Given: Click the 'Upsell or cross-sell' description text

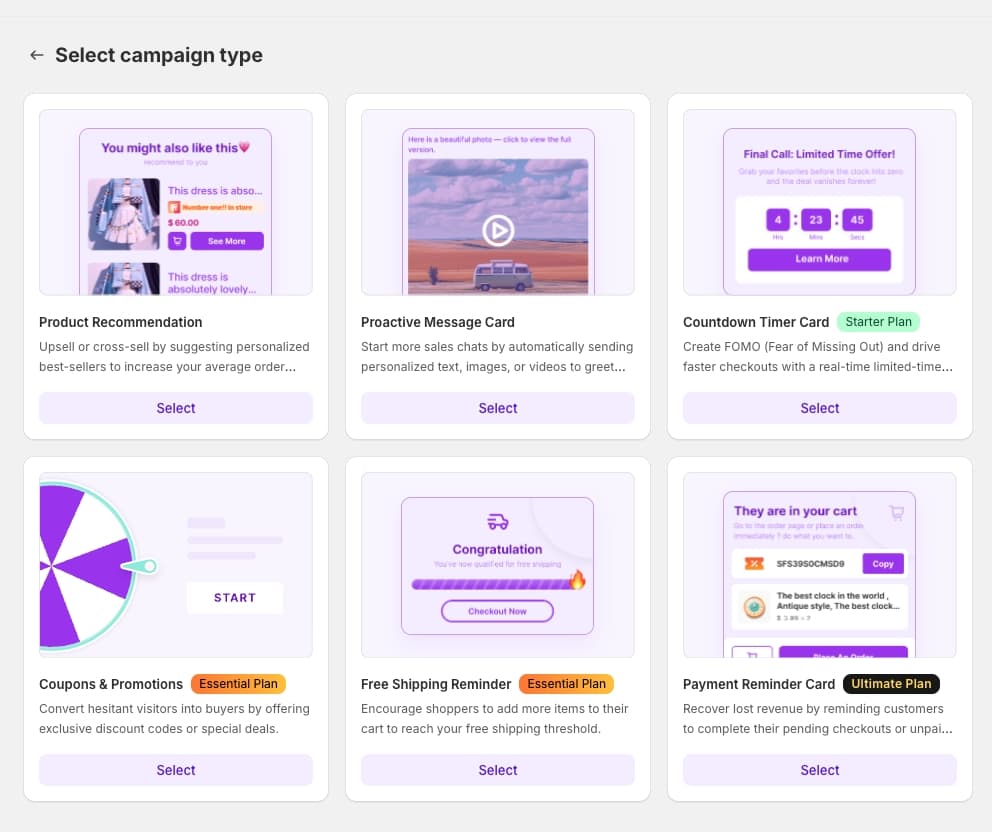Looking at the screenshot, I should click(174, 357).
